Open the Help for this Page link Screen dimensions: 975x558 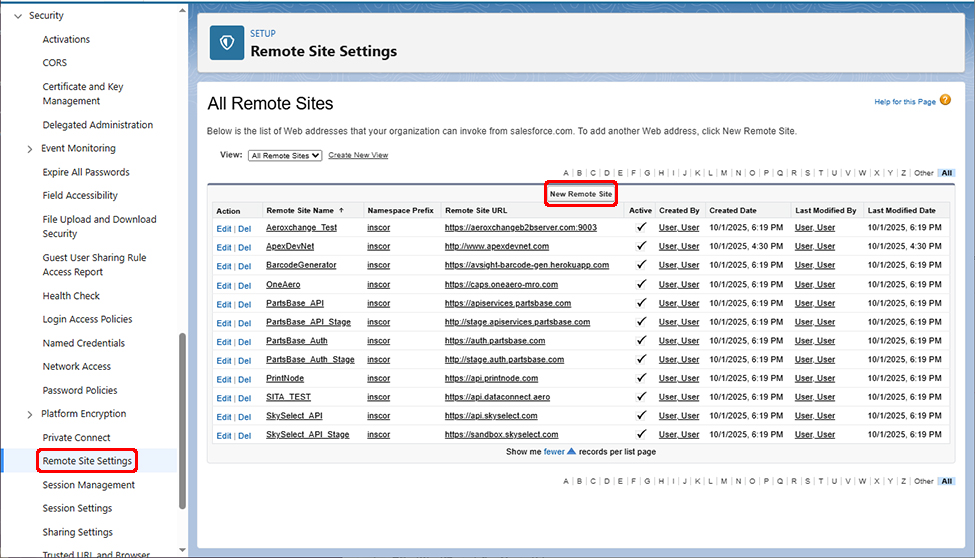pos(905,101)
